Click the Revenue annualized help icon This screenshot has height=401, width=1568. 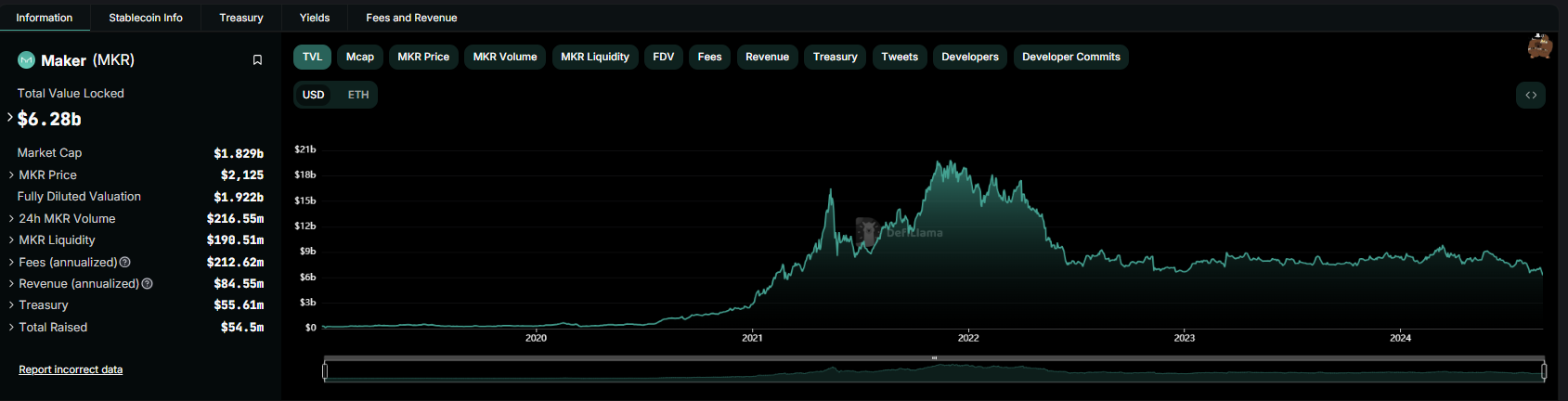[x=147, y=284]
